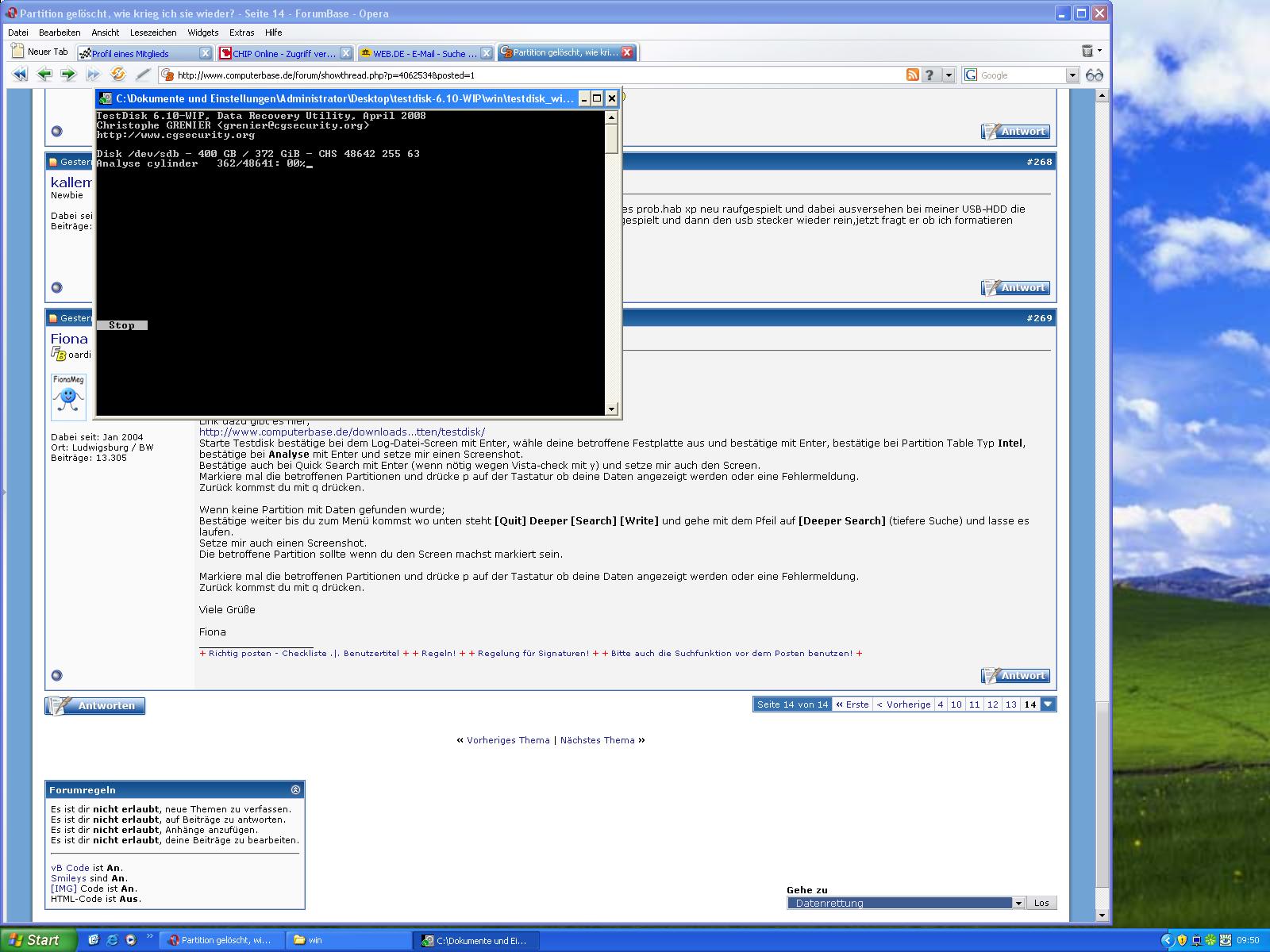Click the Internet Explorer quick launch icon
The image size is (1270, 952).
pyautogui.click(x=112, y=940)
